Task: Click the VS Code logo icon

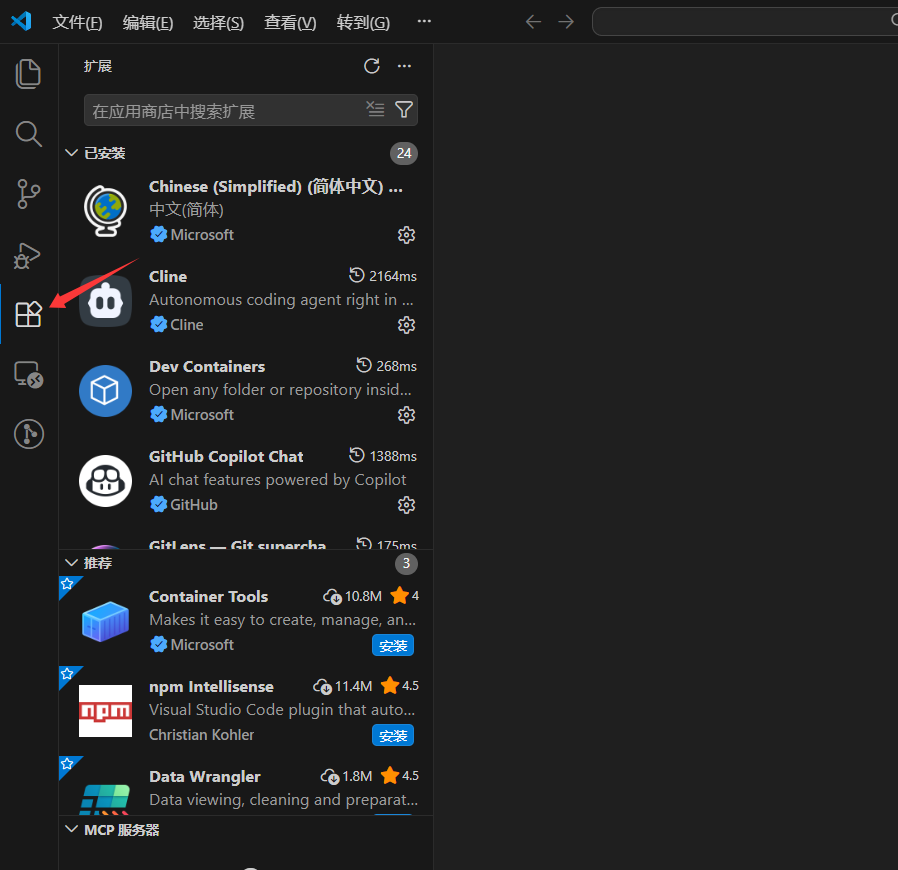Action: click(x=21, y=21)
